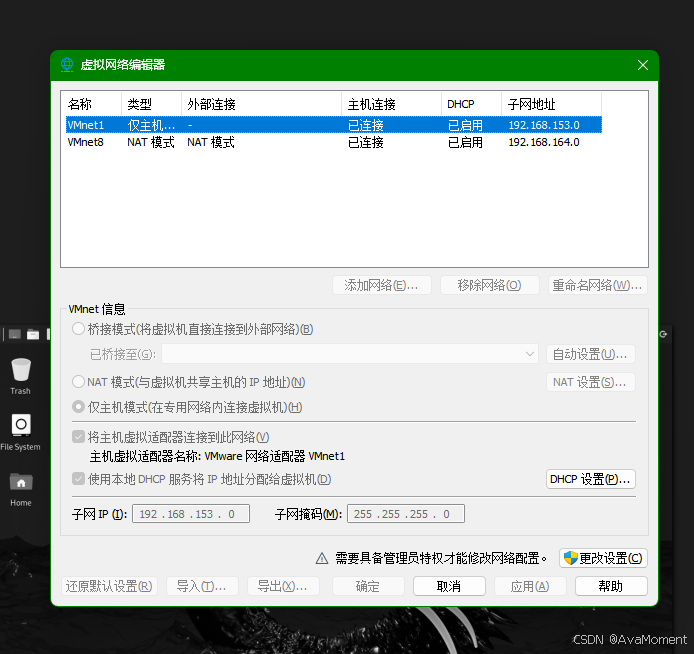This screenshot has width=694, height=654.
Task: Click 还原默认设置 button
Action: (109, 586)
